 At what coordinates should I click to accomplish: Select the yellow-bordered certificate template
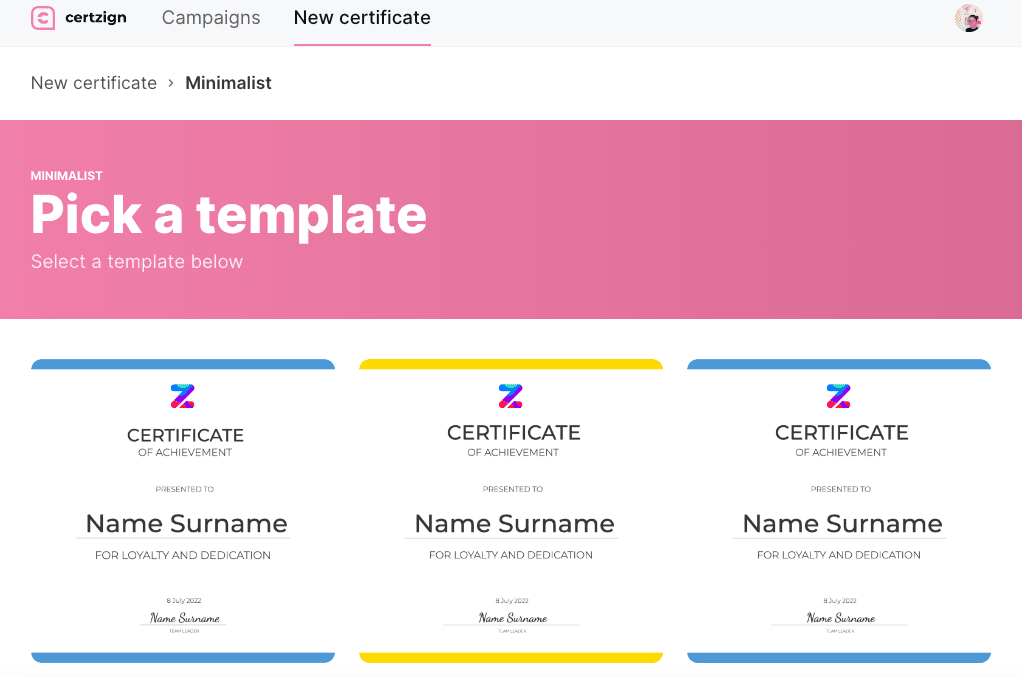(x=511, y=510)
